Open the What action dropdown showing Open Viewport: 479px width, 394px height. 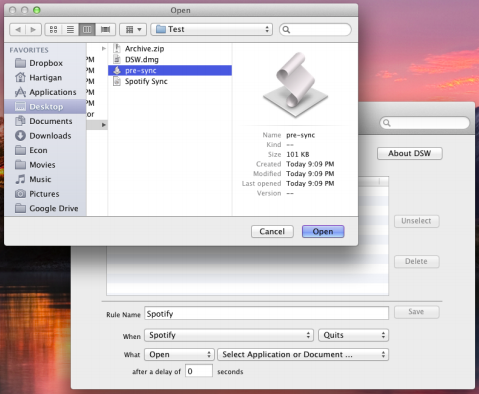click(179, 355)
